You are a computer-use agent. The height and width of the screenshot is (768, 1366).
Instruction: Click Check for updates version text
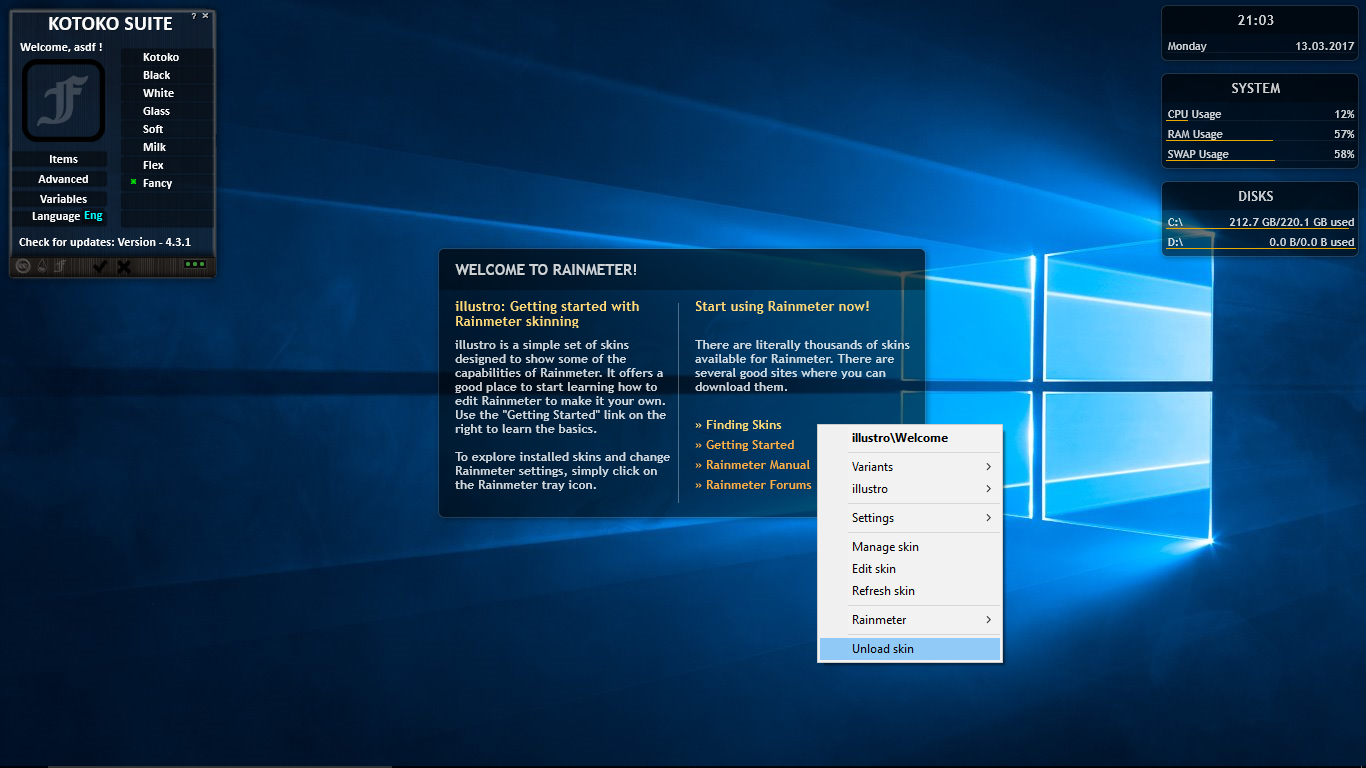(105, 242)
